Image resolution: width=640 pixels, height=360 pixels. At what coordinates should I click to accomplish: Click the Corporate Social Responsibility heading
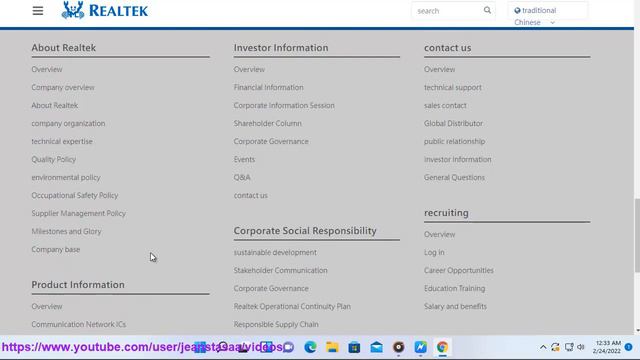(305, 231)
